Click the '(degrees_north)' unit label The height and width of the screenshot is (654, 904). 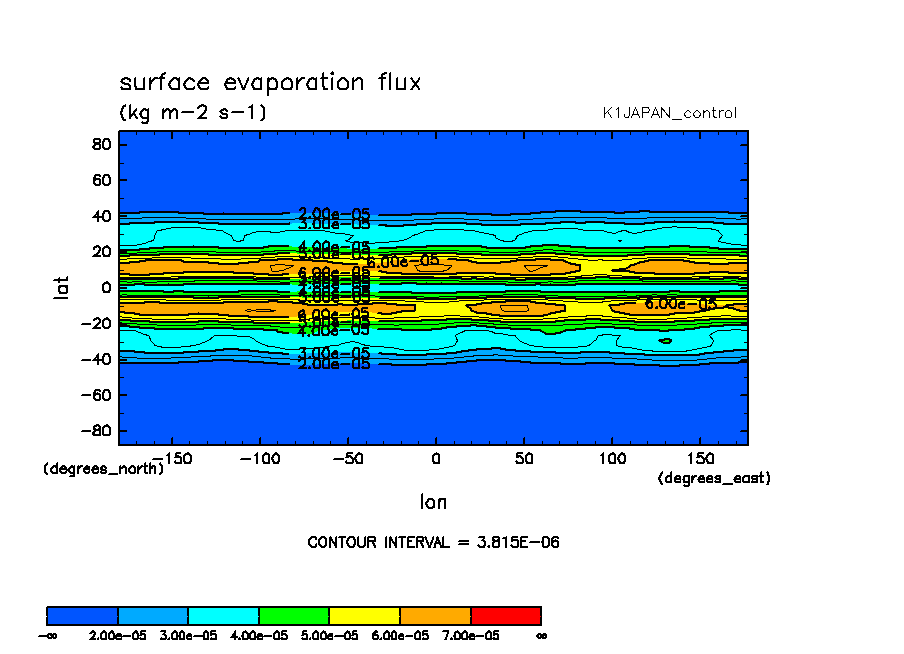click(103, 468)
